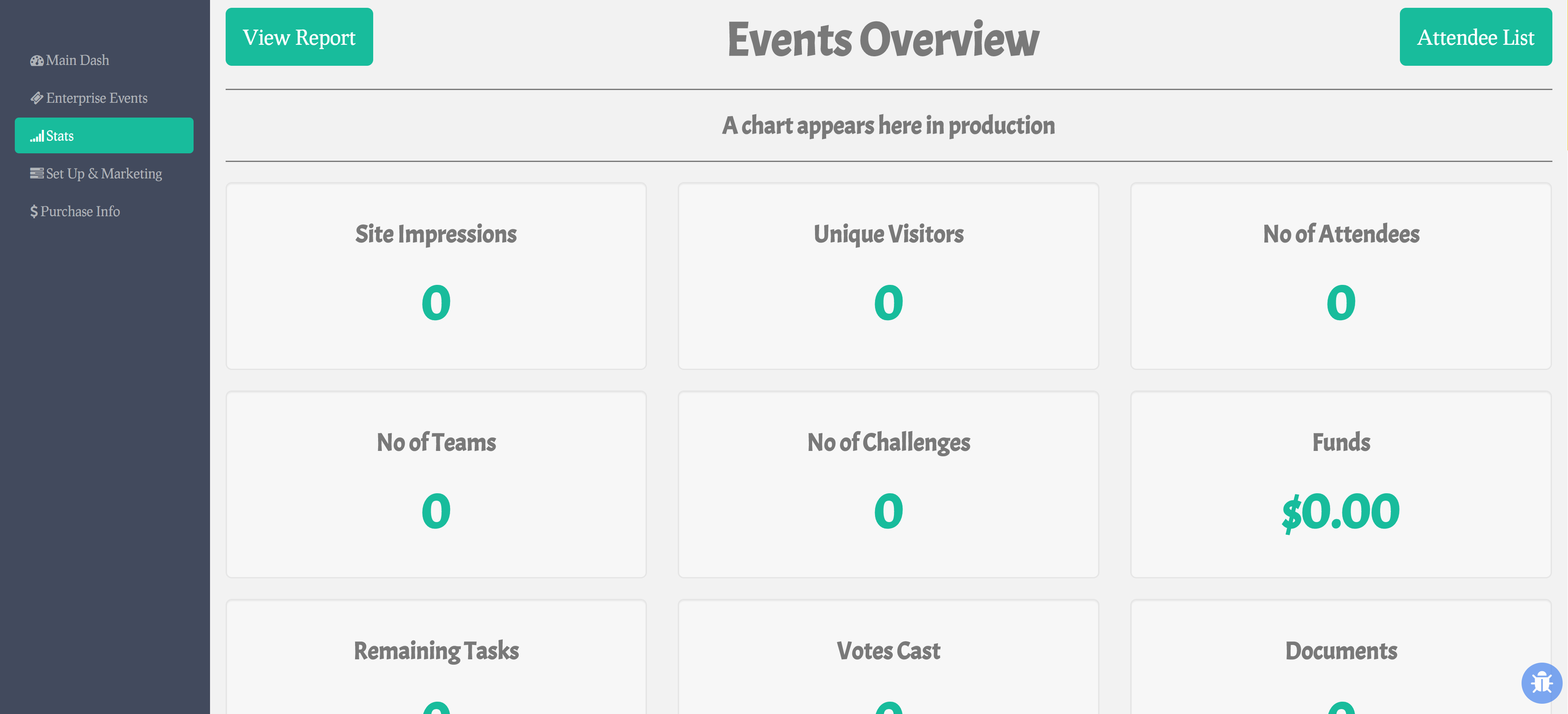Click the Enterprise Events ticket icon
Image resolution: width=1568 pixels, height=714 pixels.
pos(37,98)
